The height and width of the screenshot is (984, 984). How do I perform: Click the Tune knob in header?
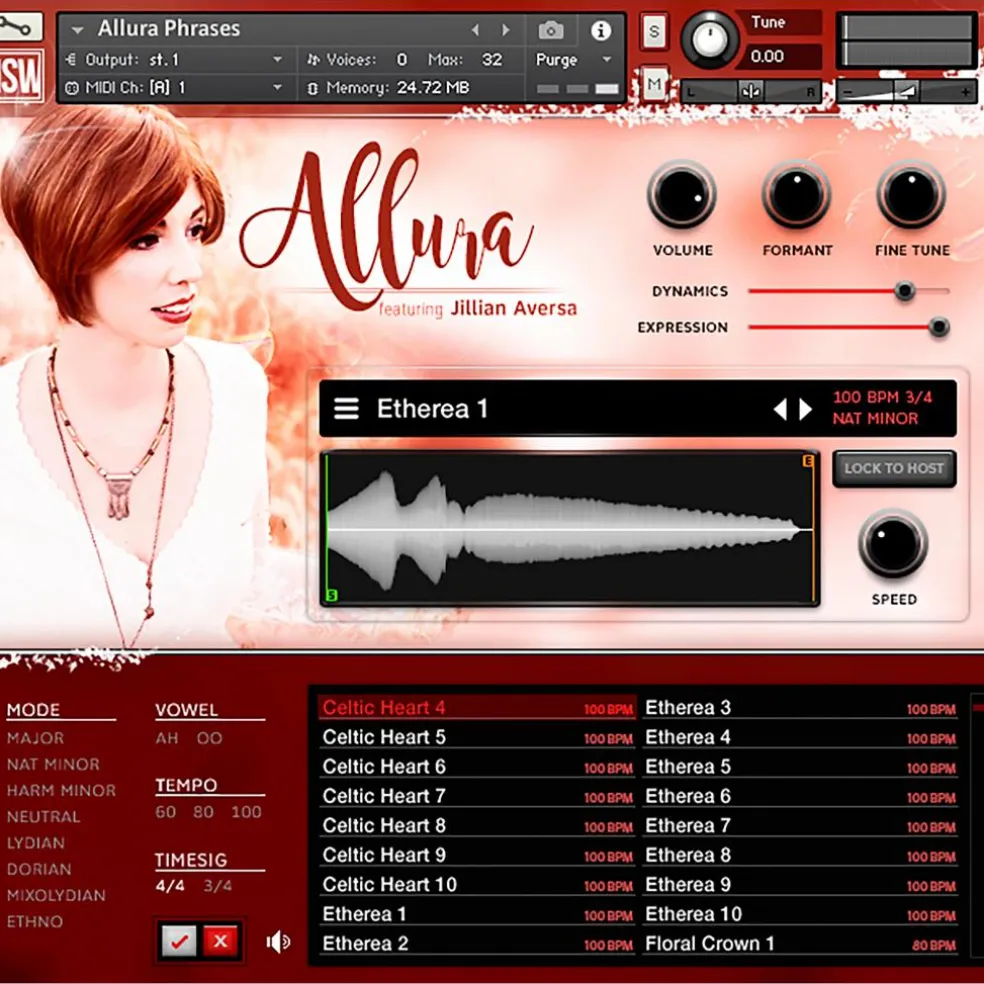pos(710,40)
